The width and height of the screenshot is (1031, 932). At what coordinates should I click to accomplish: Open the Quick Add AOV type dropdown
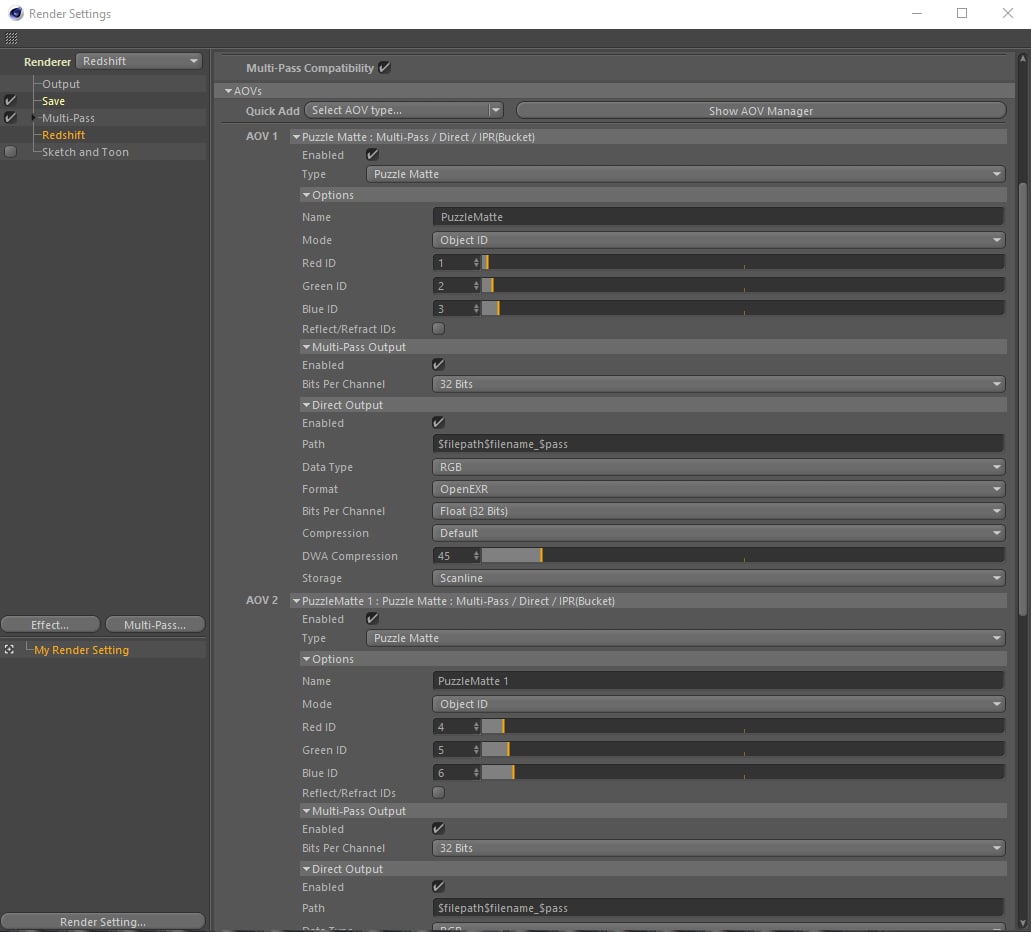point(404,110)
